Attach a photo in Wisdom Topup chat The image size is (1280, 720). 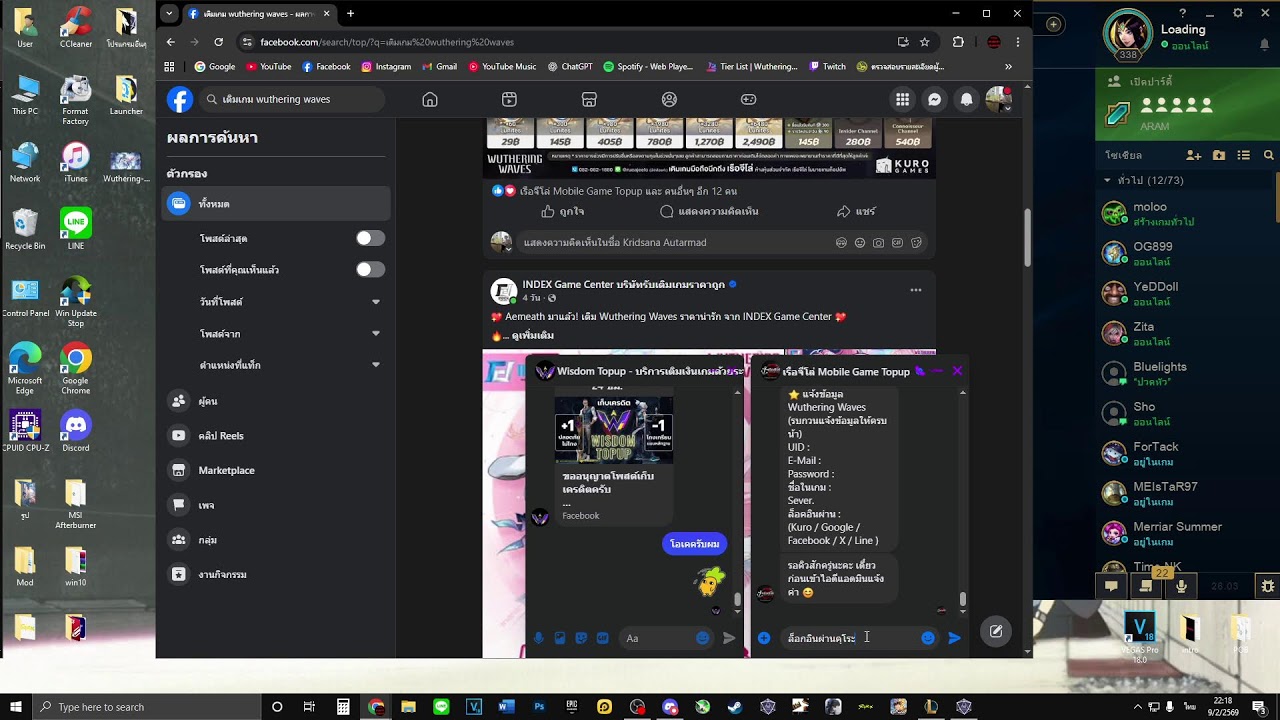(560, 638)
